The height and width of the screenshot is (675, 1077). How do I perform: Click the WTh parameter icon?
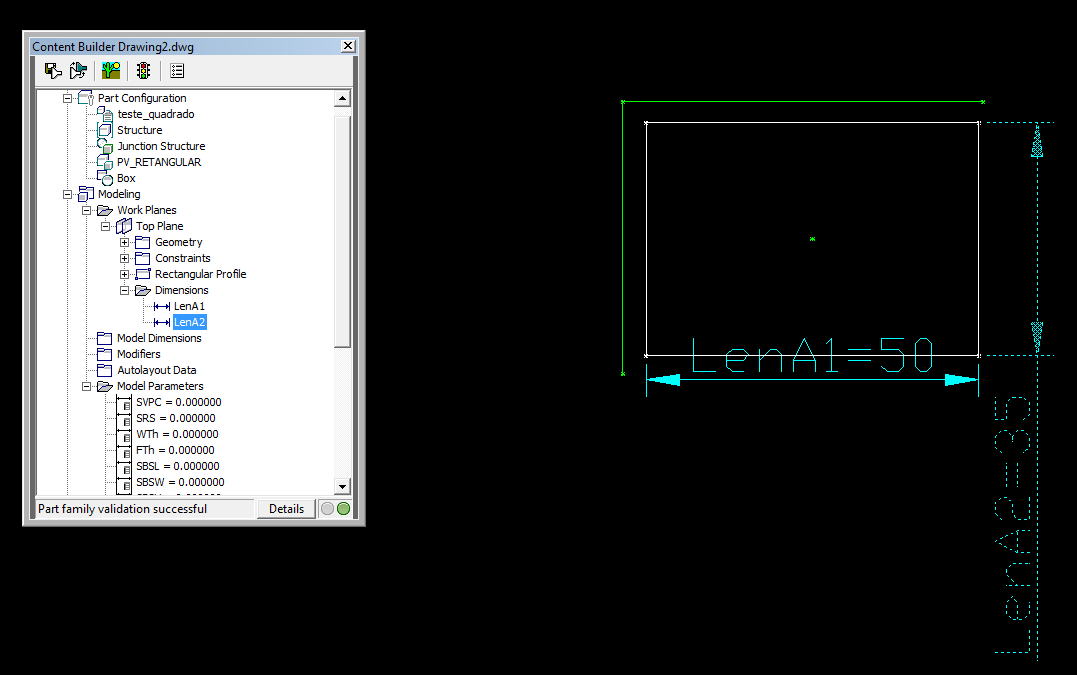coord(124,435)
